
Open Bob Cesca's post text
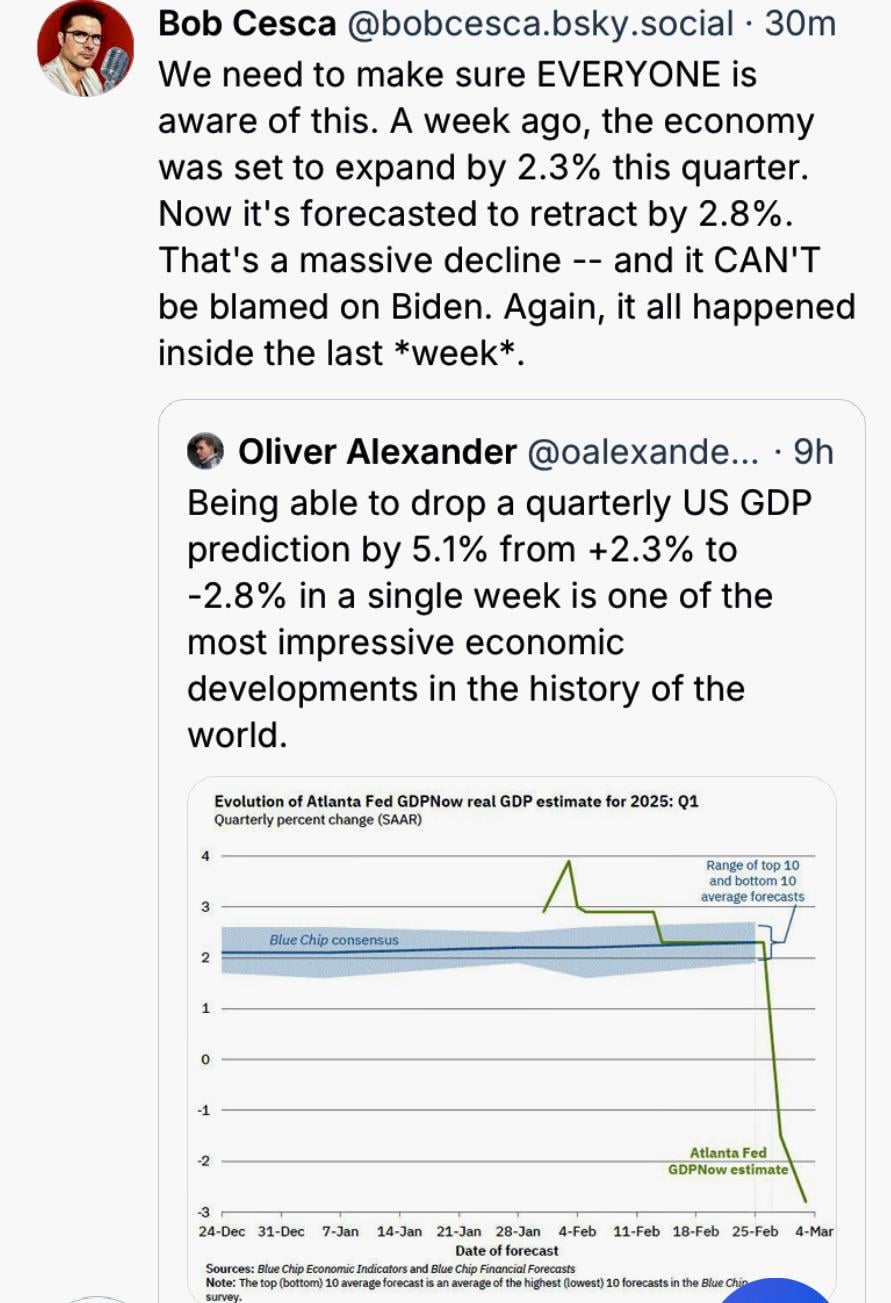500,214
